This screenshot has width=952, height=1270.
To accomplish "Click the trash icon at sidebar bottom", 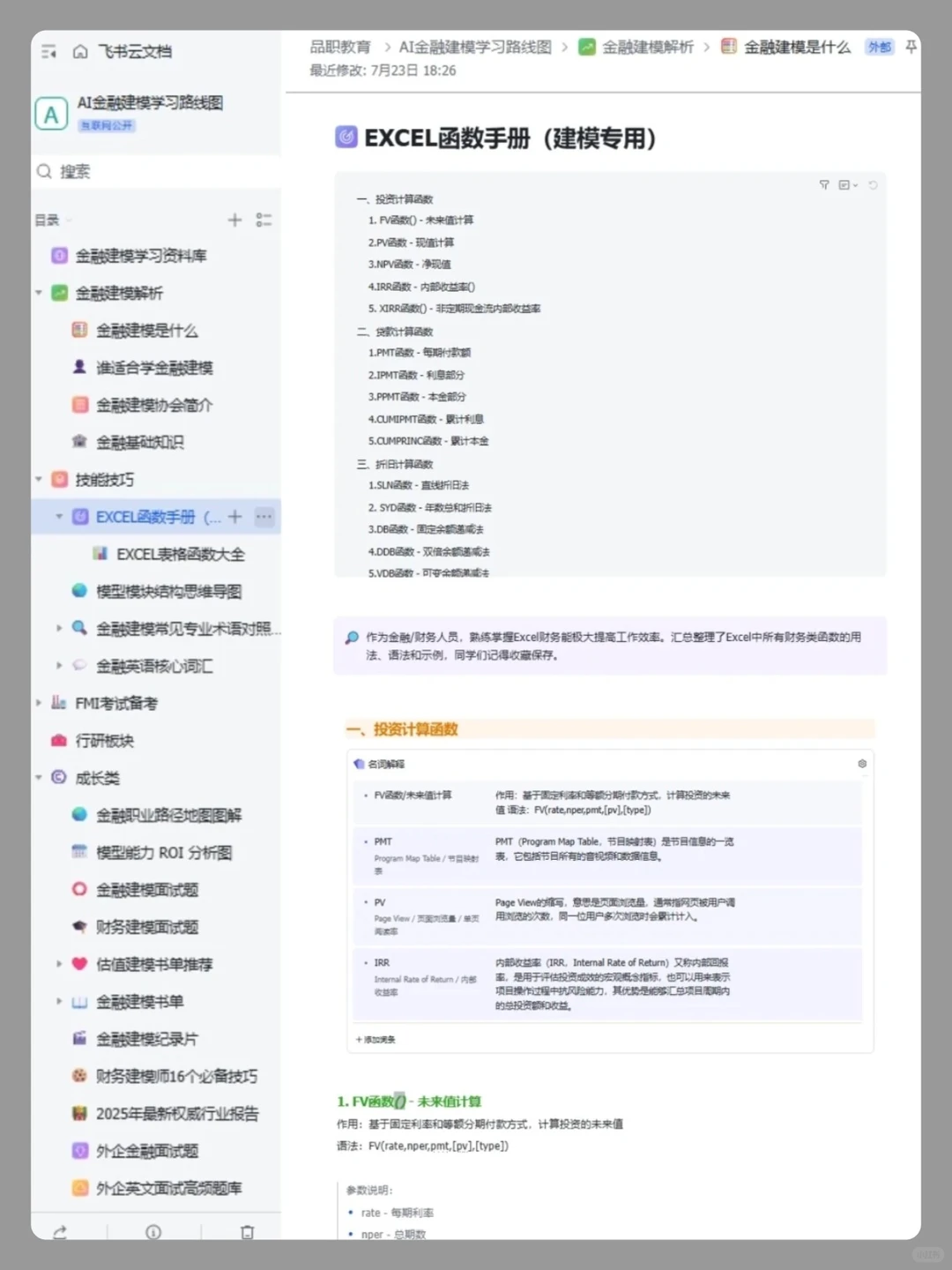I will pyautogui.click(x=247, y=1232).
